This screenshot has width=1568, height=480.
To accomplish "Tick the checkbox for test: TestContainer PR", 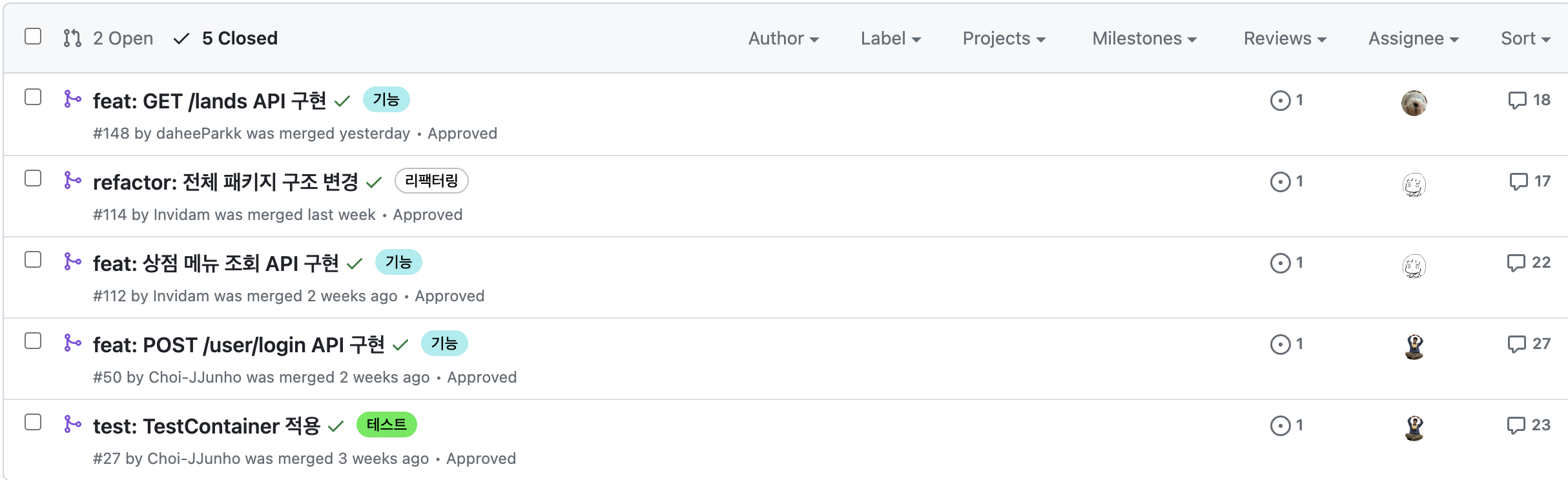I will coord(33,422).
